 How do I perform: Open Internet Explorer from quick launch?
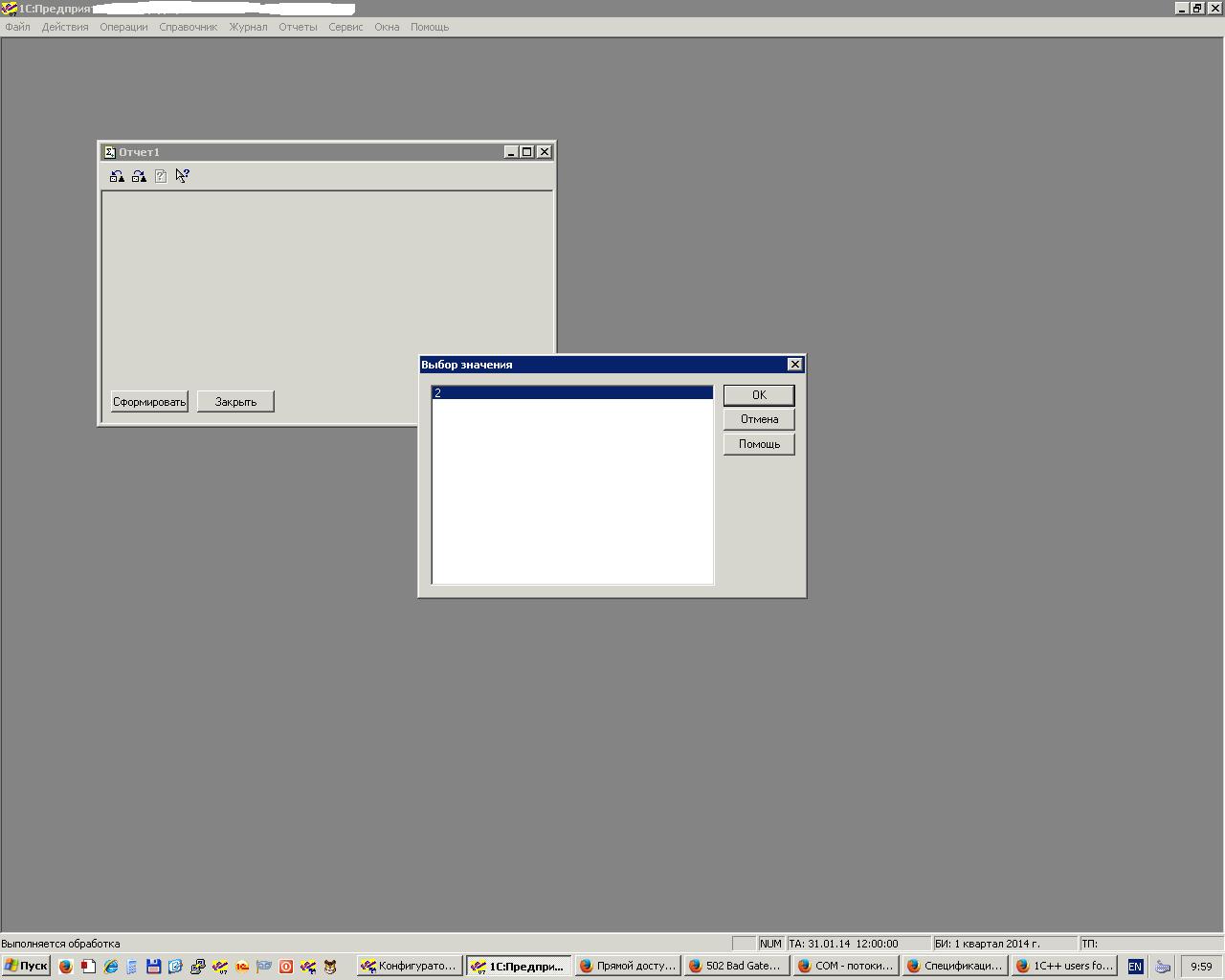(110, 967)
